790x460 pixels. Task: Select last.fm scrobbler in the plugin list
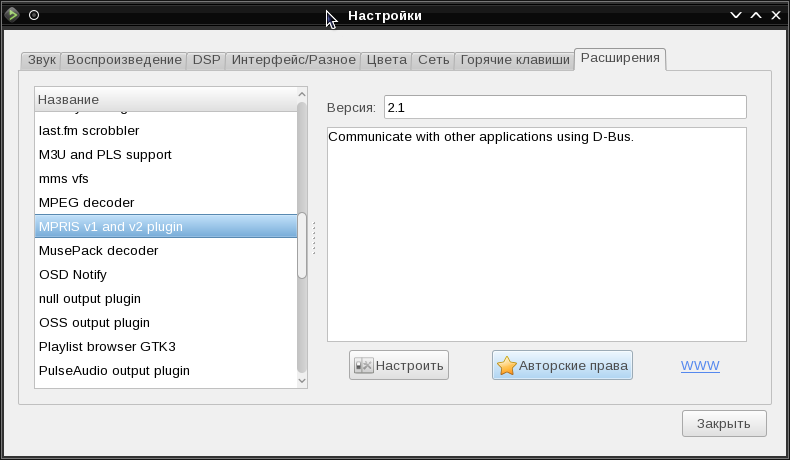(89, 131)
